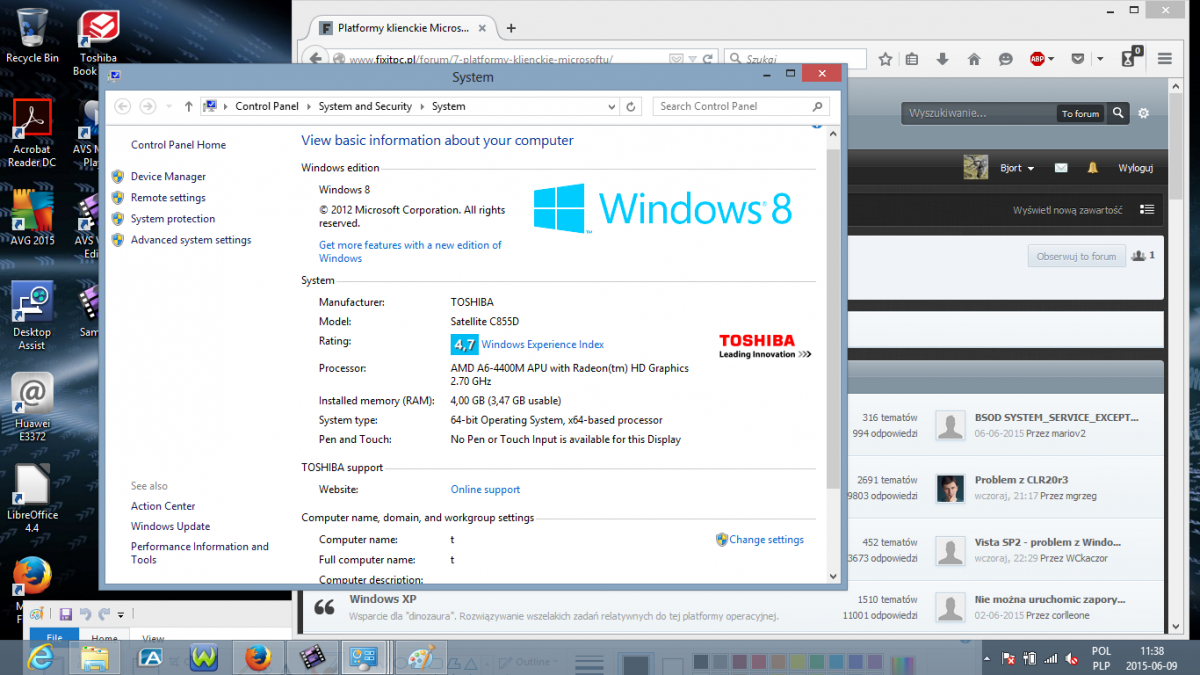Expand the Adblock Plus dropdown arrow
The image size is (1200, 675).
click(1051, 59)
